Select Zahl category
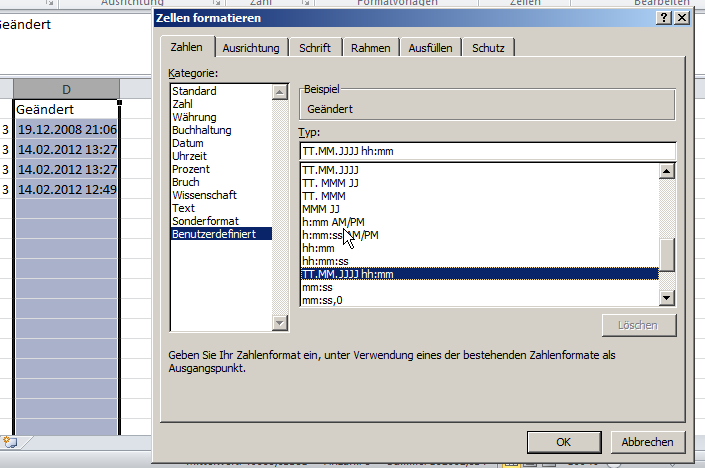The image size is (705, 468). 221,104
